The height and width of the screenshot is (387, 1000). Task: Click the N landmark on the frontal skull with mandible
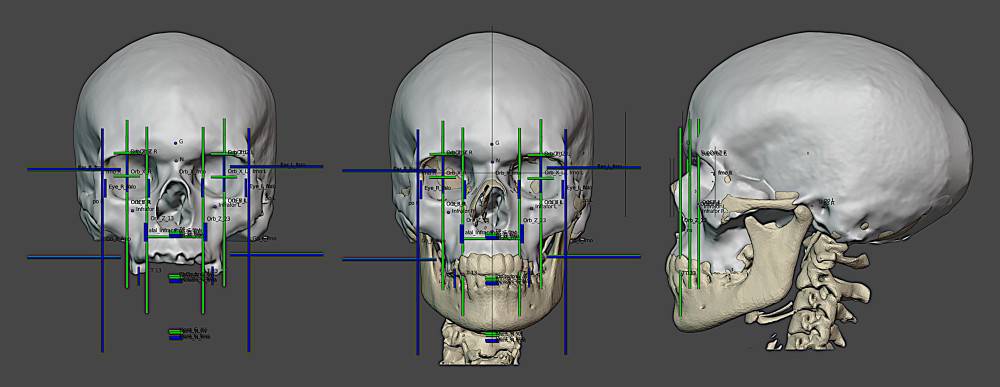[492, 161]
